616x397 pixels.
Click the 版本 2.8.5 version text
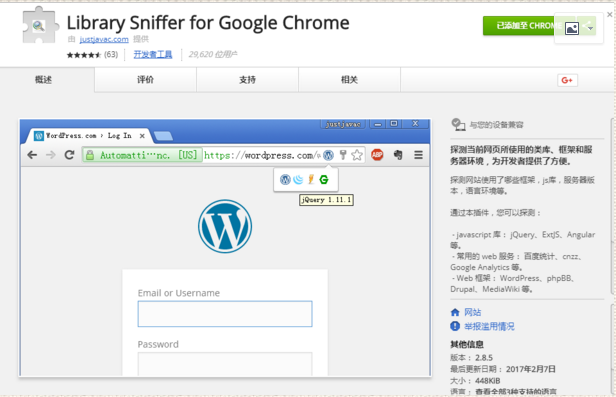pos(471,358)
